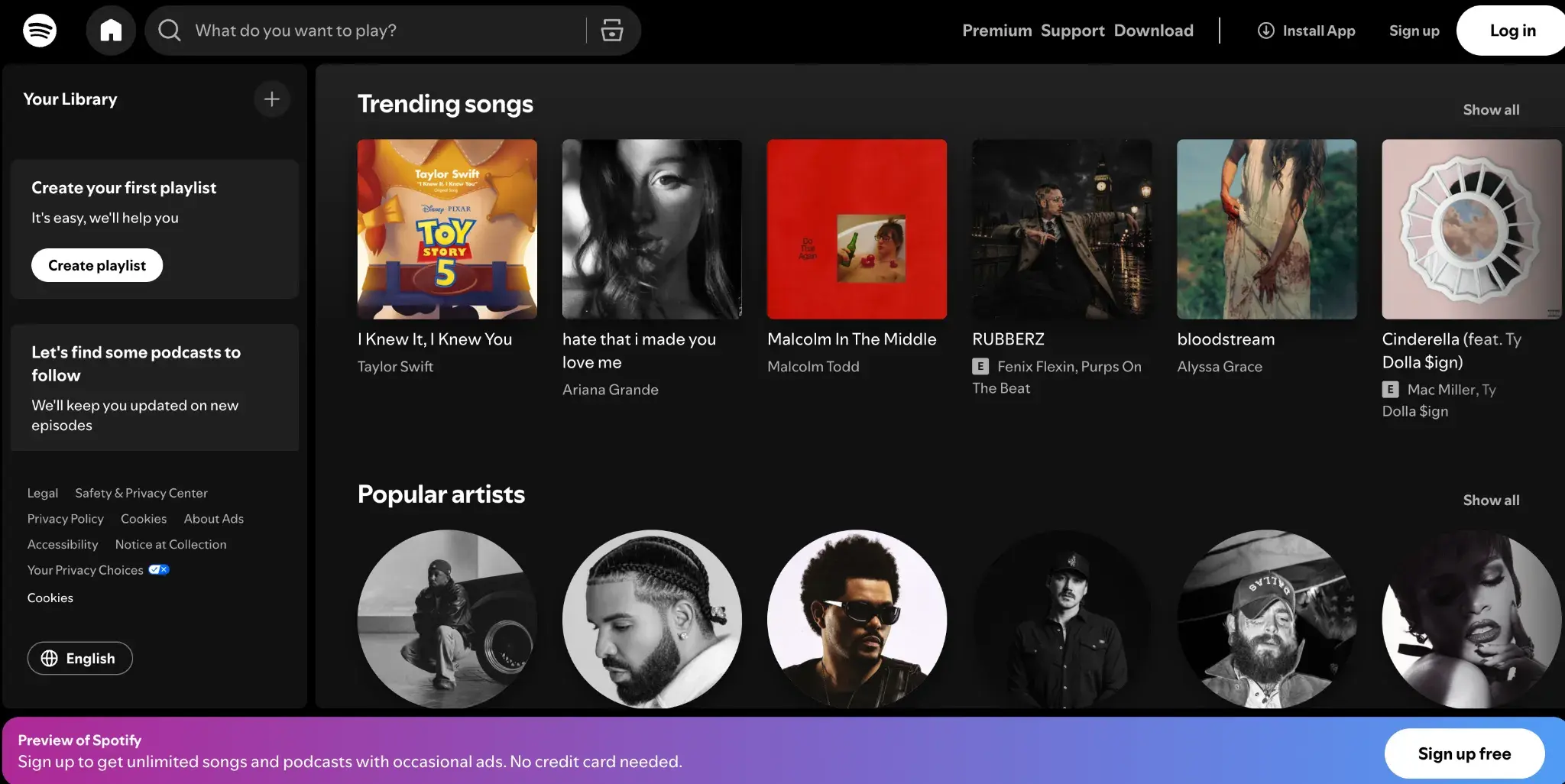
Task: Click artist name Malcolm Todd
Action: click(x=813, y=367)
